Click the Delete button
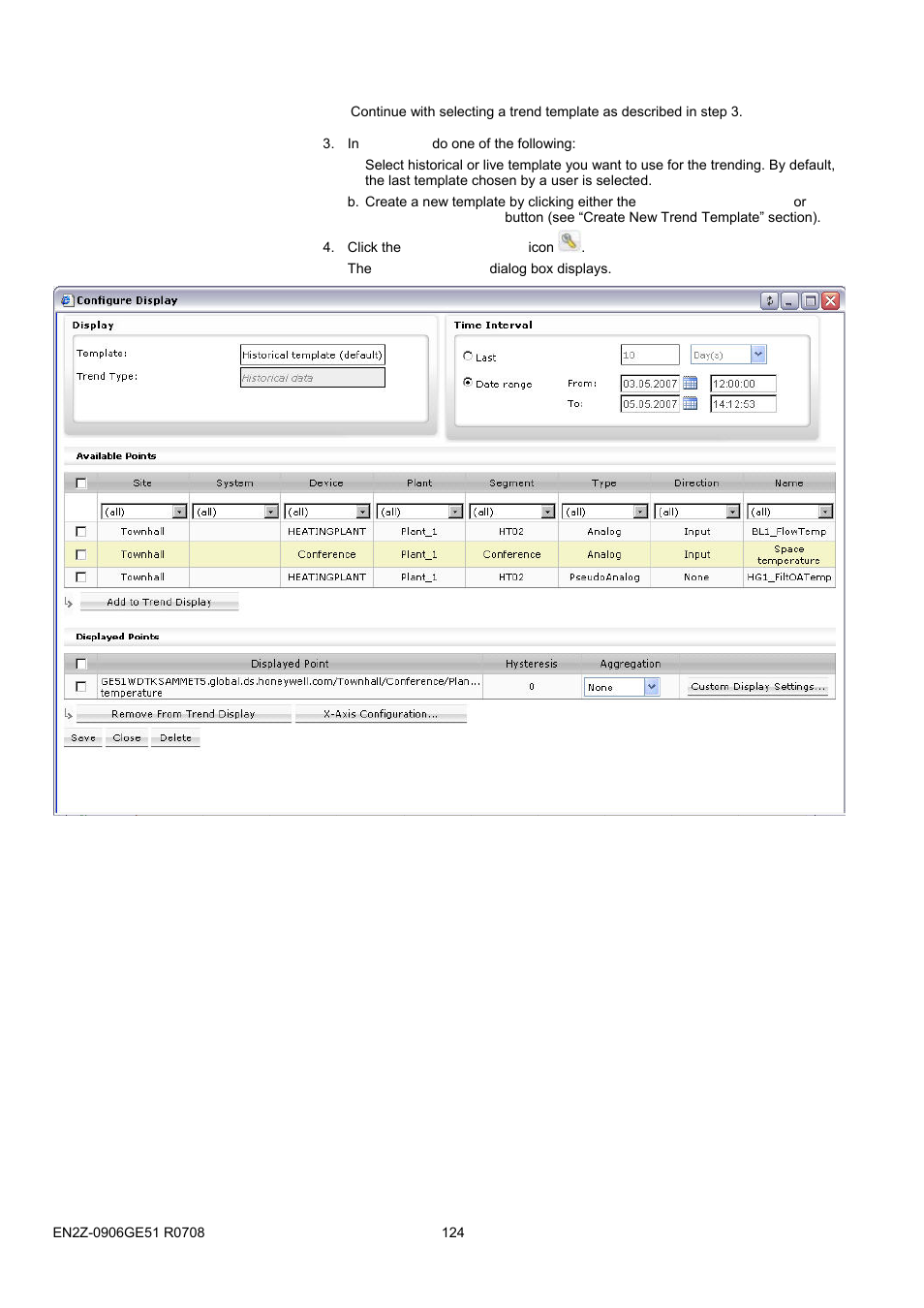The image size is (924, 1308). point(175,738)
